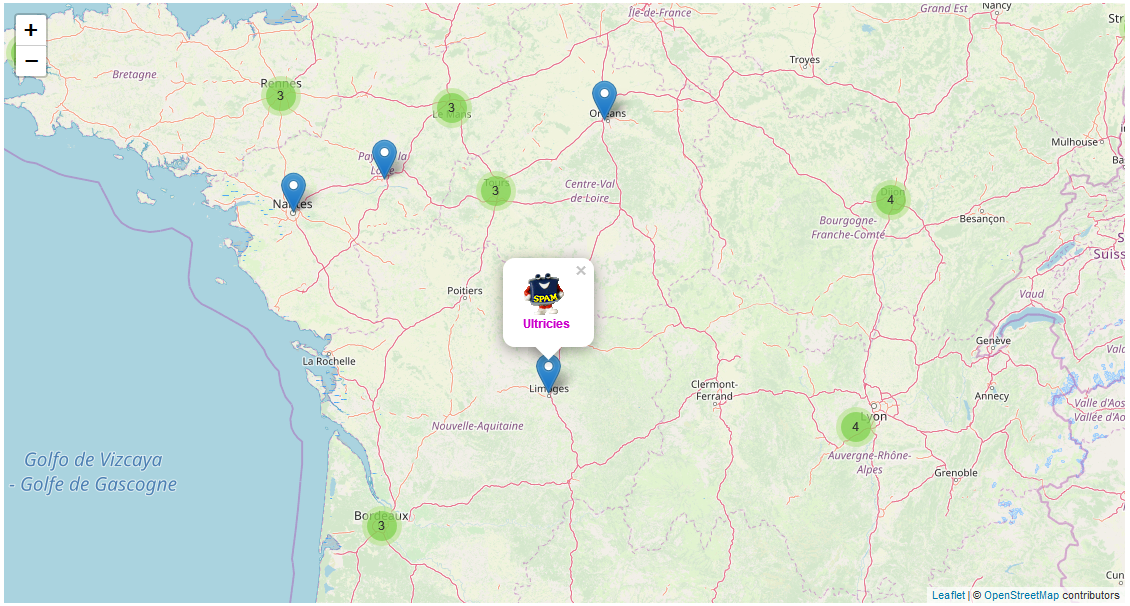Select the blue marker at Orléans
1130x606 pixels.
pyautogui.click(x=604, y=100)
